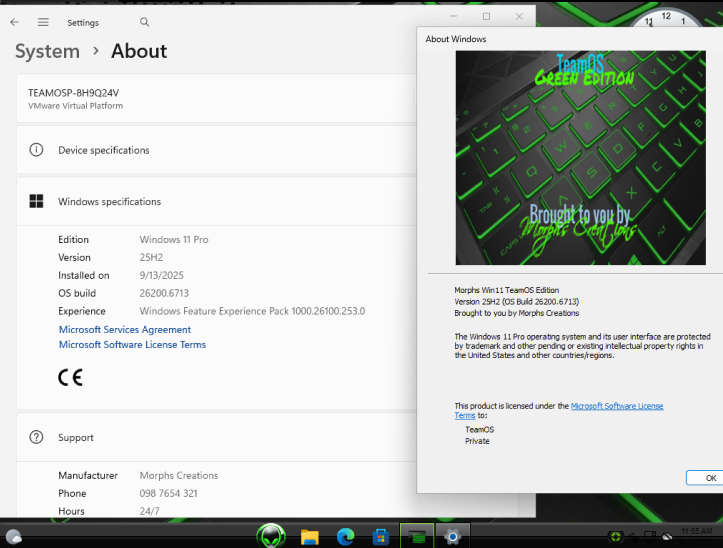723x548 pixels.
Task: Click the licensee organization Private
Action: [x=477, y=441]
